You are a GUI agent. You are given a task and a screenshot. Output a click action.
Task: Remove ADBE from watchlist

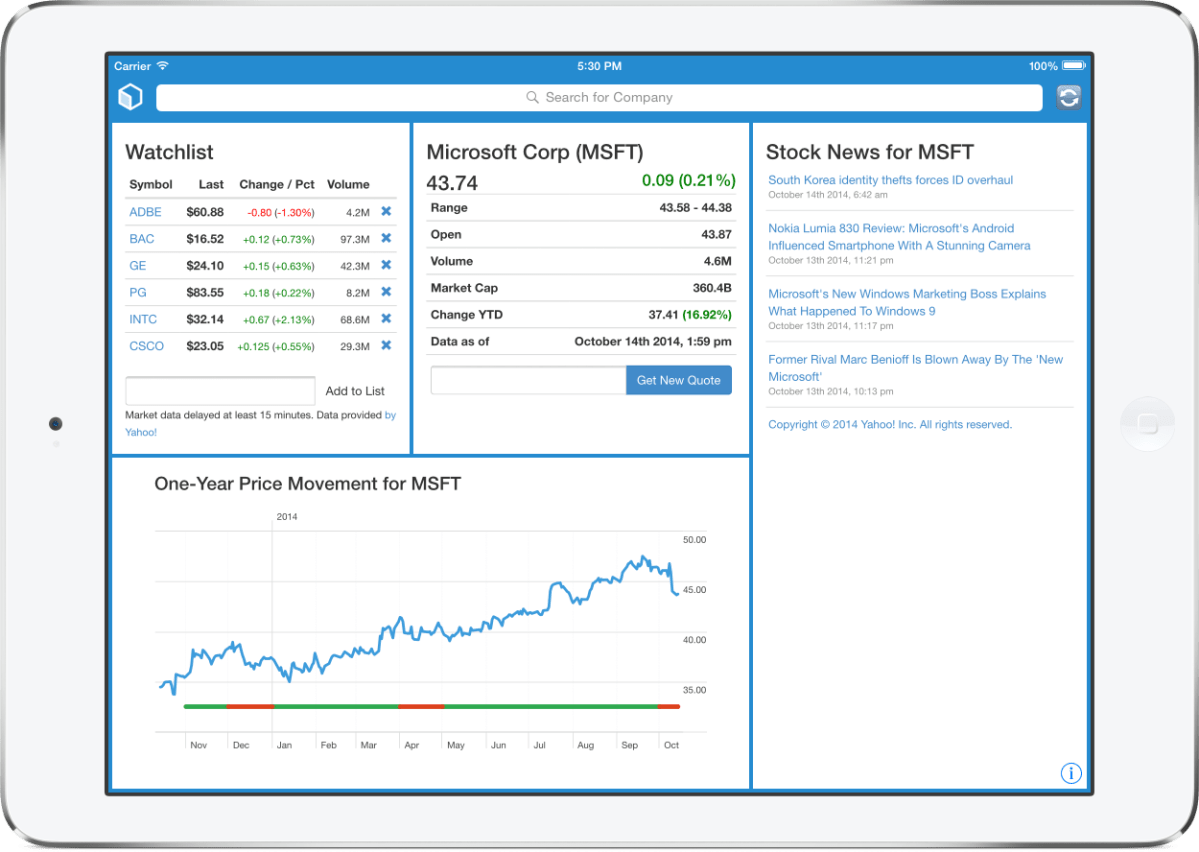[386, 211]
